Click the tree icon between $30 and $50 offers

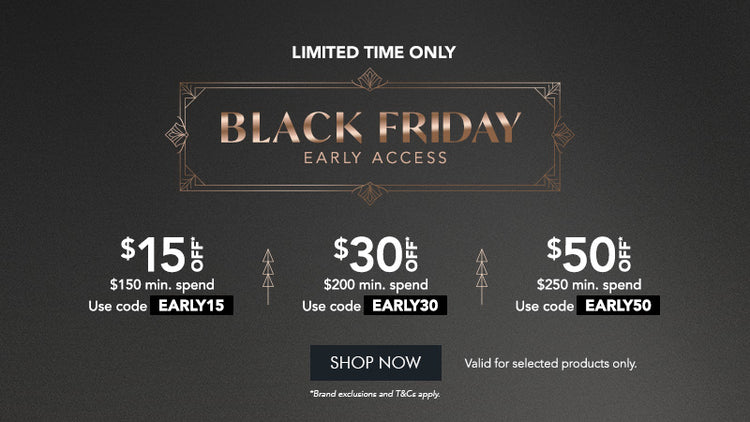click(482, 275)
